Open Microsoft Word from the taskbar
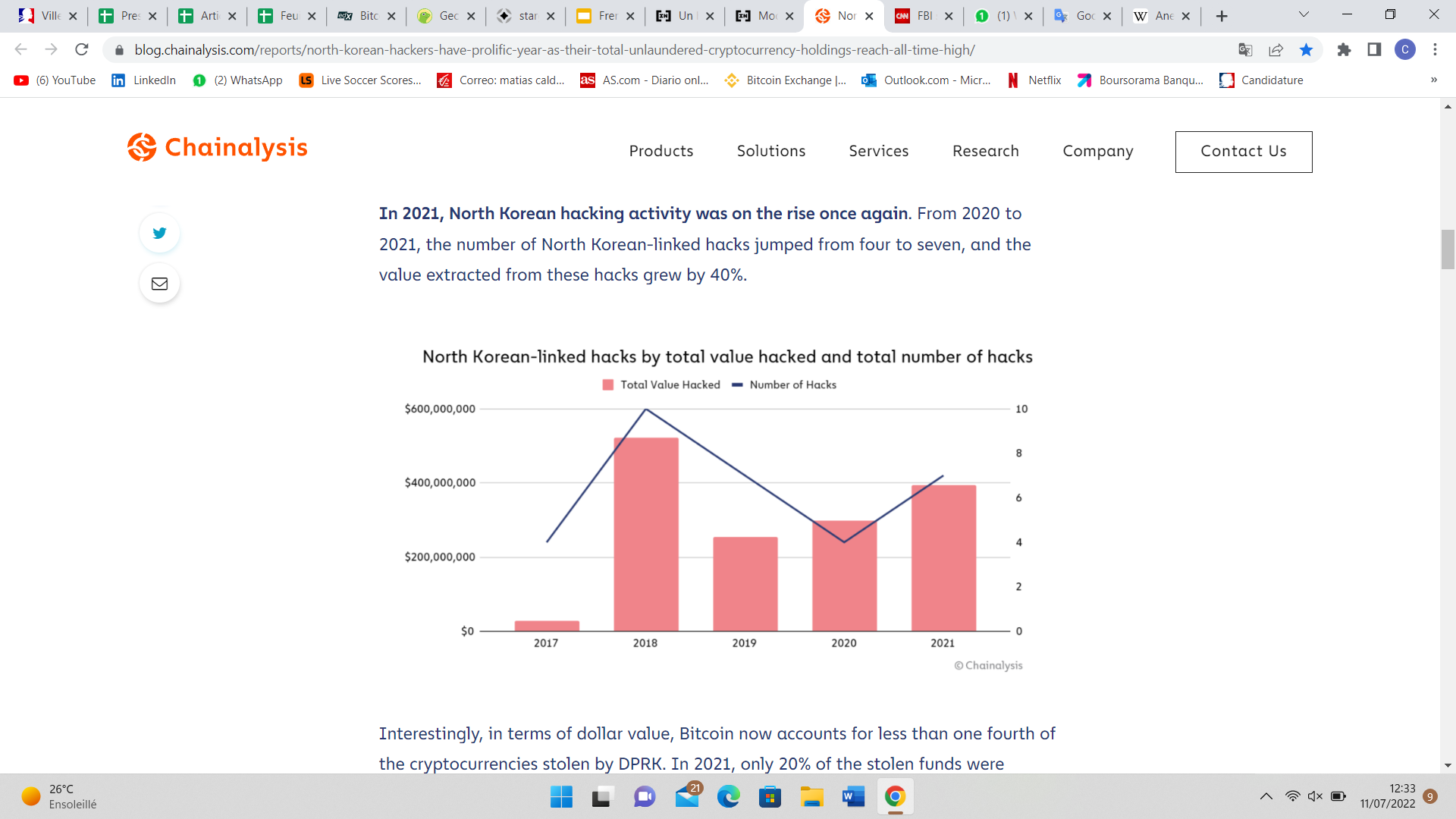 click(853, 797)
